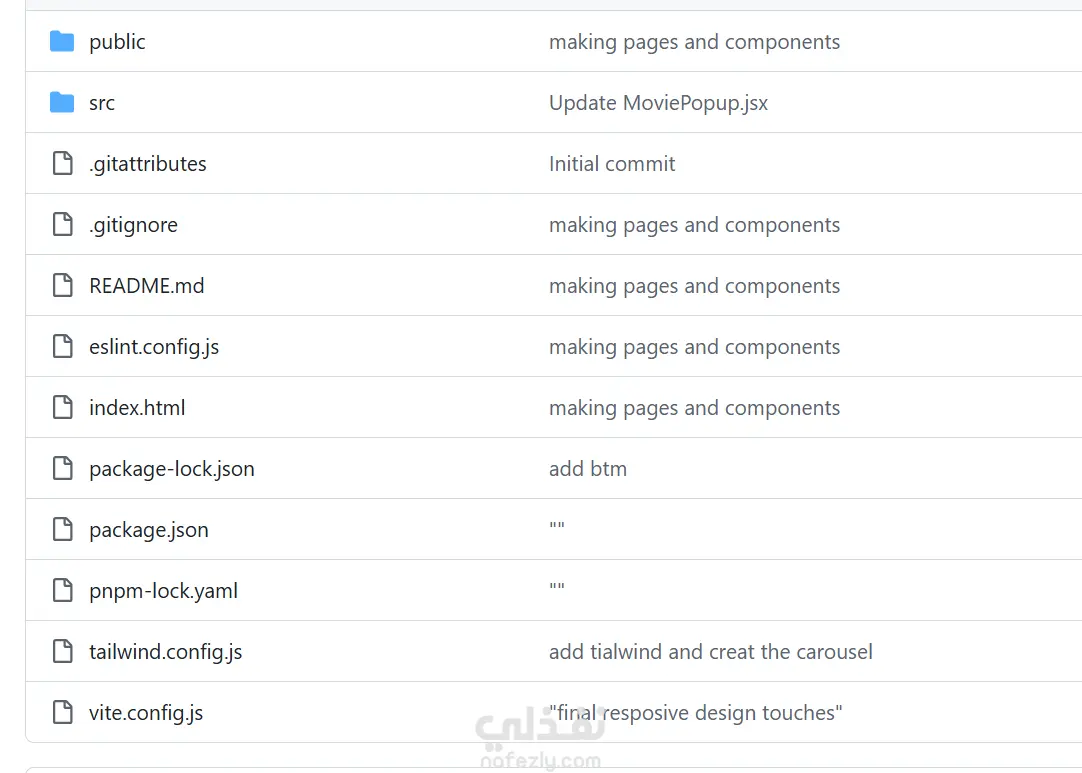Click the eslint.config.js file icon

(x=62, y=347)
